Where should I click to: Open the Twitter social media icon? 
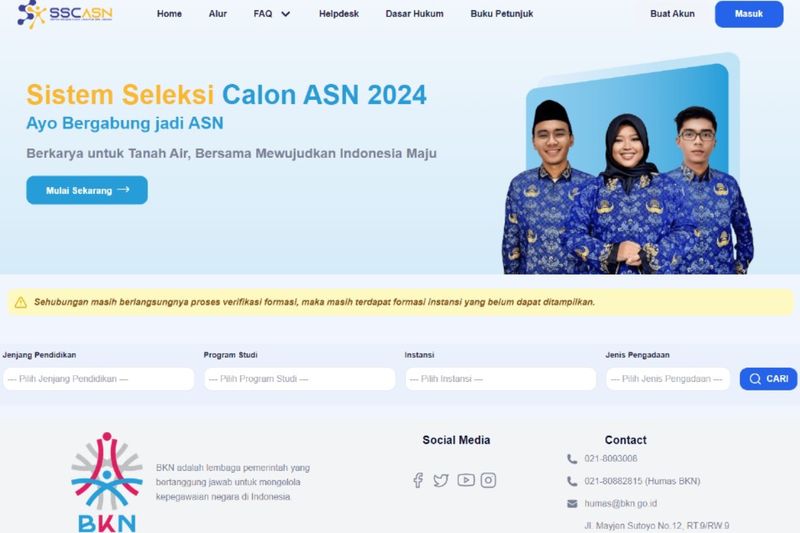(x=441, y=480)
